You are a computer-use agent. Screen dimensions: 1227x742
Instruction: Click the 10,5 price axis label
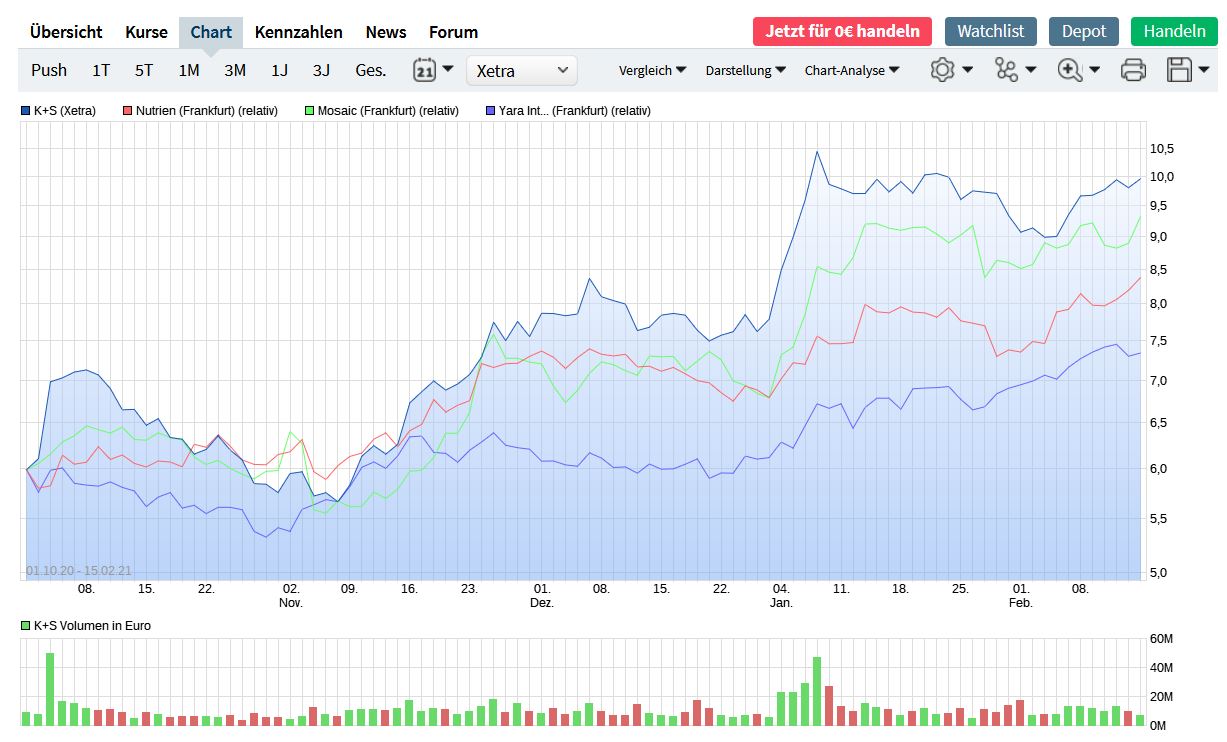tap(1162, 149)
